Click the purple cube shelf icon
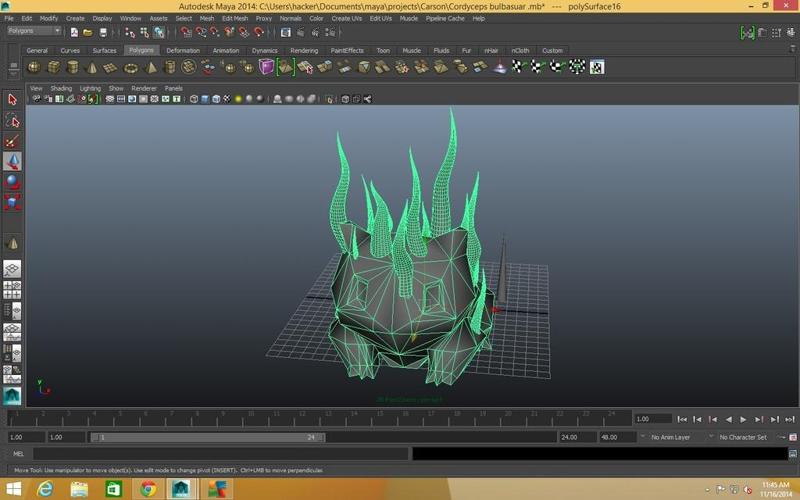800x500 pixels. (266, 67)
